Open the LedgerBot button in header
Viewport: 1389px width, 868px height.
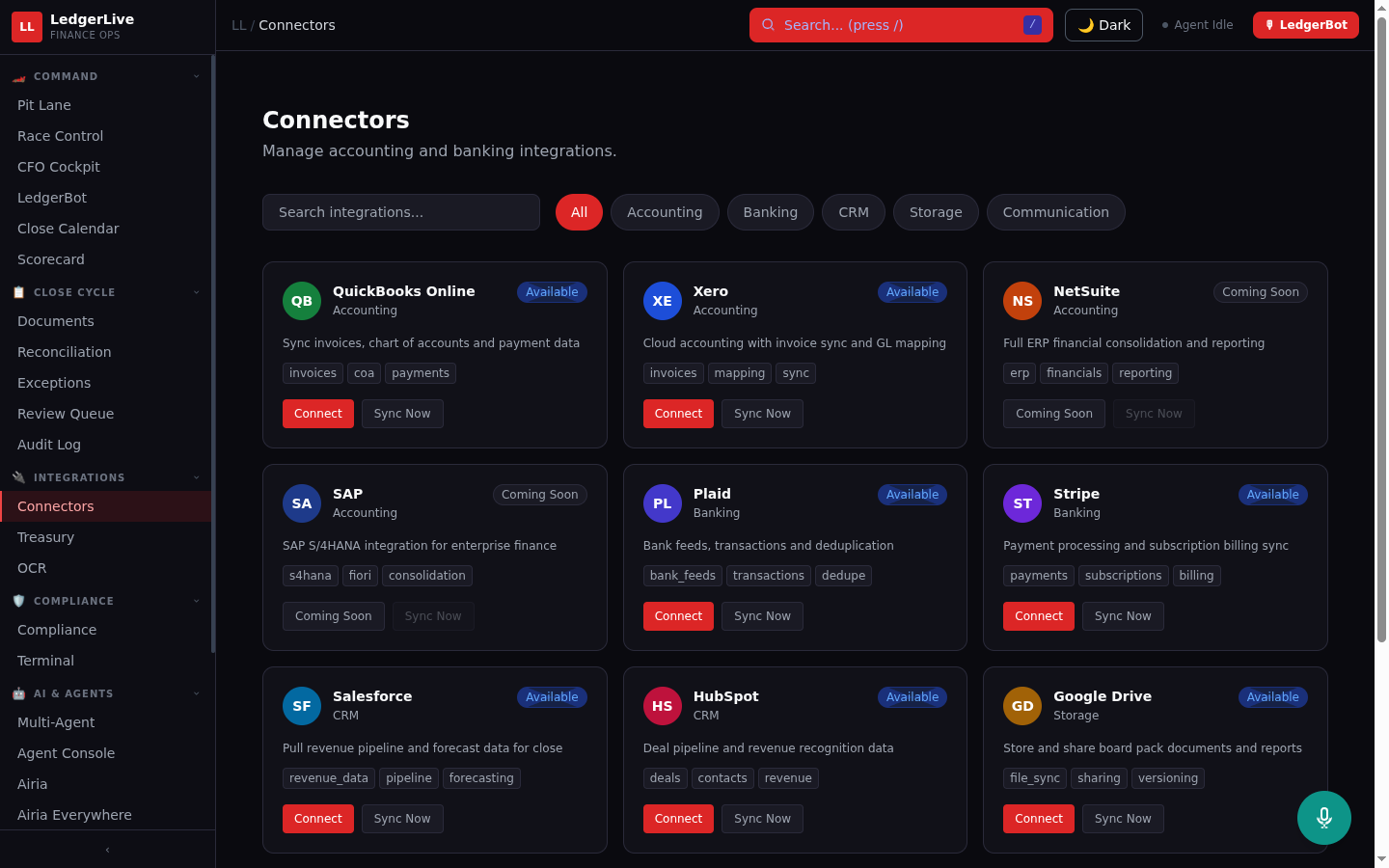point(1306,25)
